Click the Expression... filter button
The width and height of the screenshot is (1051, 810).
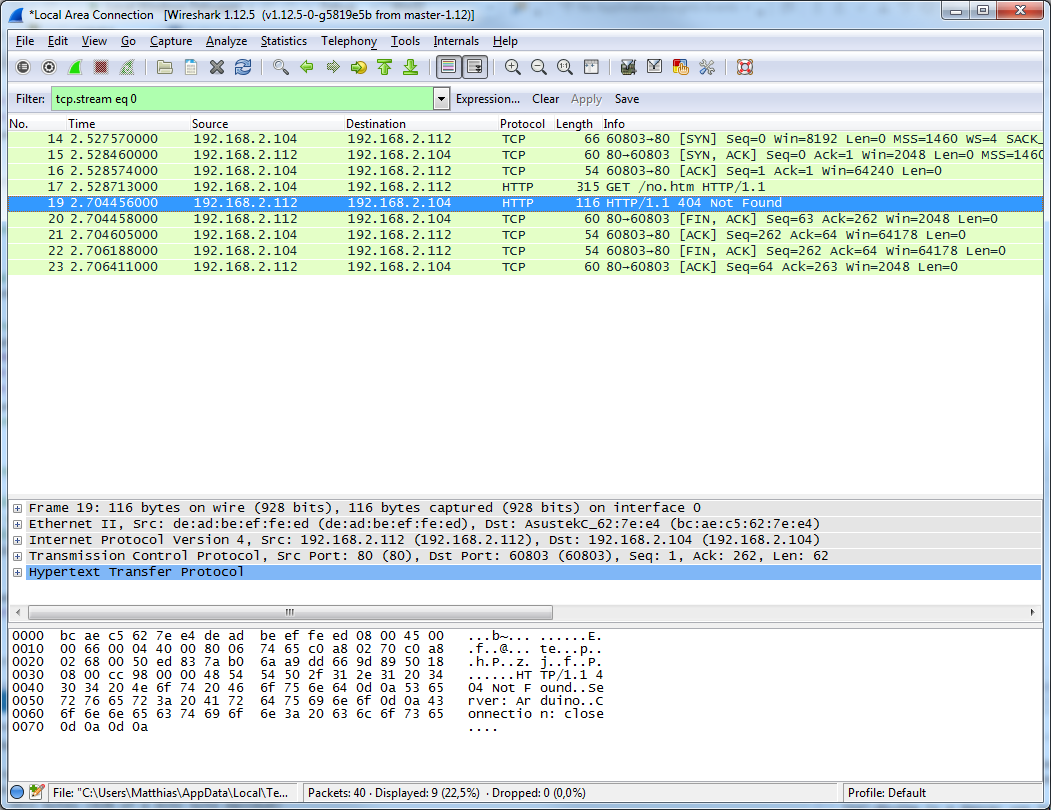tap(488, 99)
